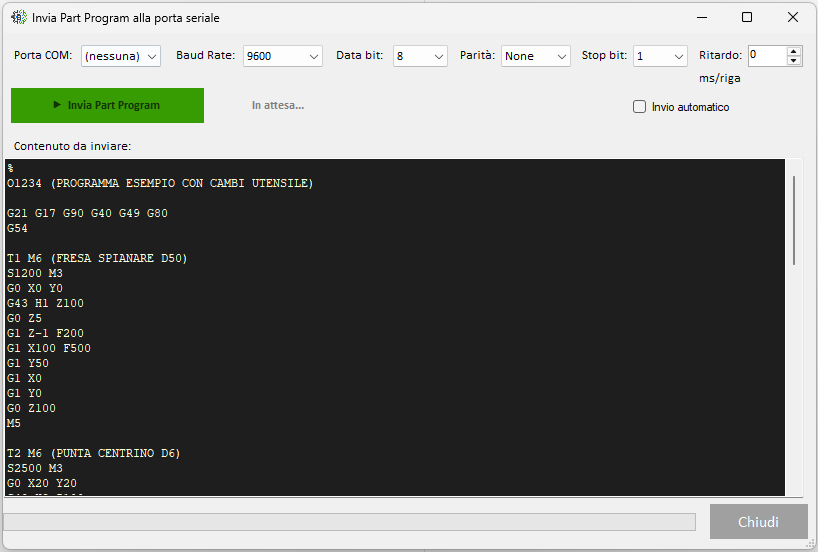The width and height of the screenshot is (818, 552).
Task: Click the line 'T2 M6 (PUNTA CENTRINO D6)'
Action: click(x=93, y=453)
